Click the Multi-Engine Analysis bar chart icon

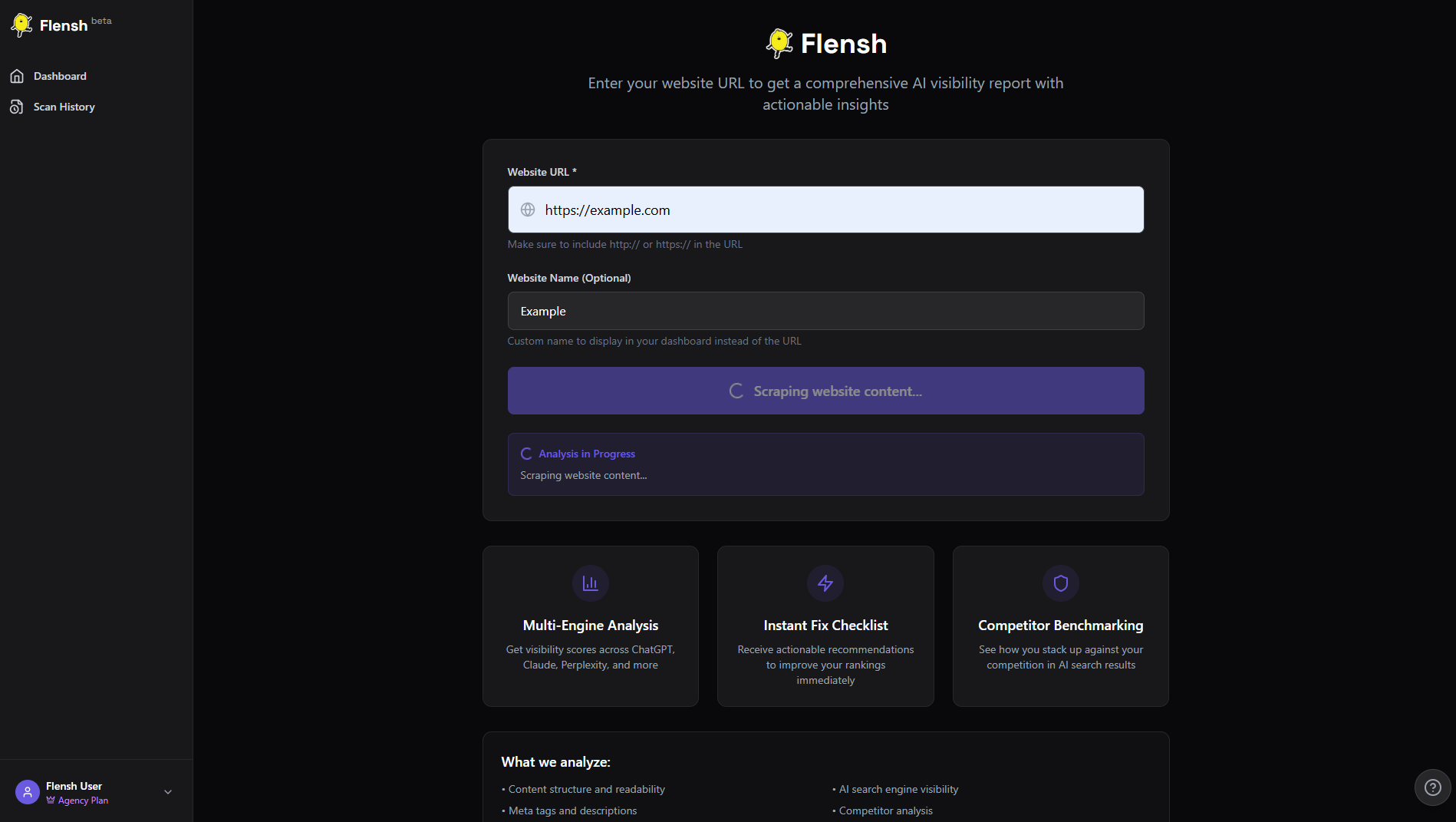(590, 583)
